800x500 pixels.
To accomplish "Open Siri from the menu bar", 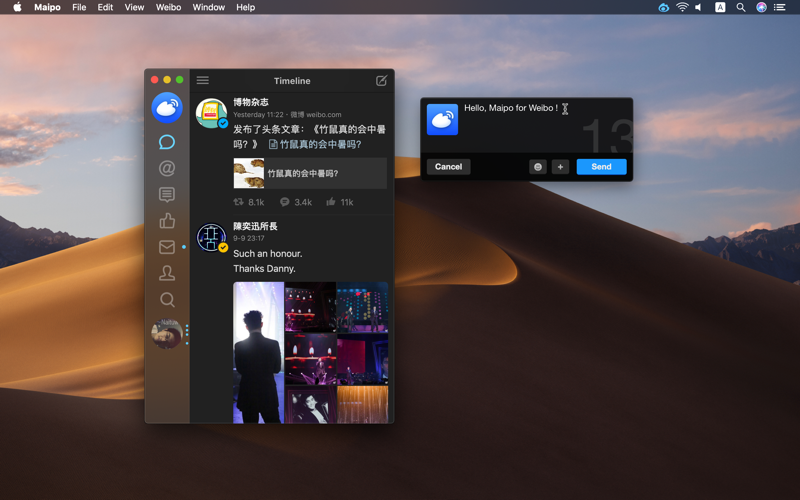I will [x=761, y=7].
